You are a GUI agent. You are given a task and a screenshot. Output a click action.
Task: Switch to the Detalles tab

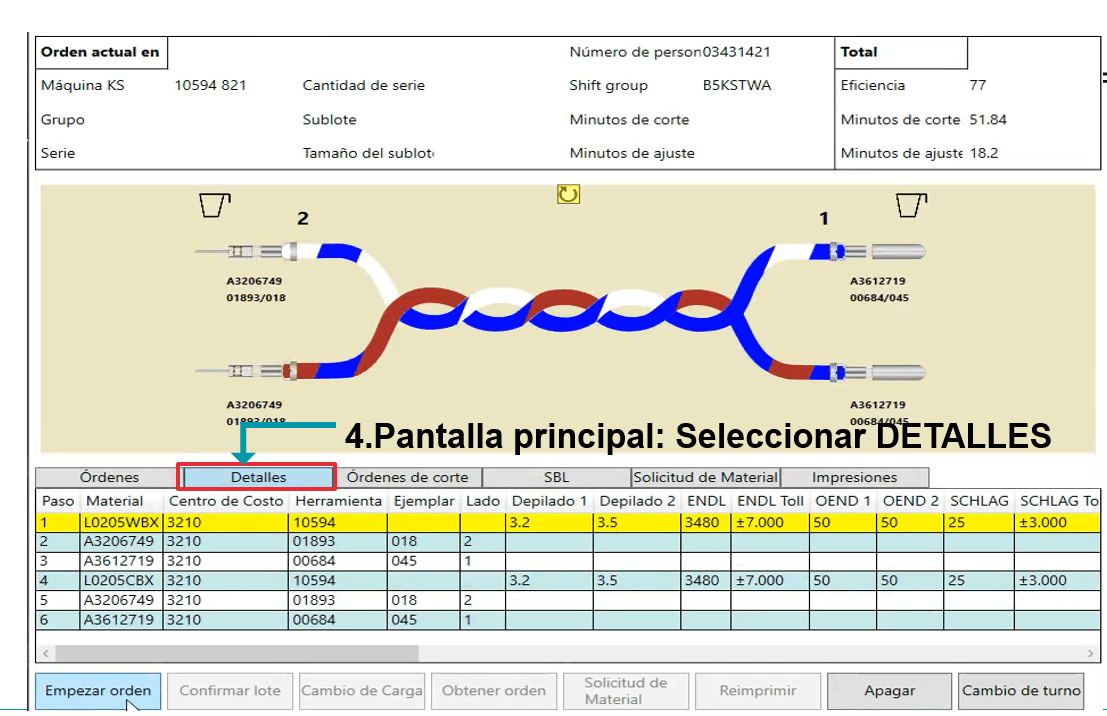click(x=258, y=477)
